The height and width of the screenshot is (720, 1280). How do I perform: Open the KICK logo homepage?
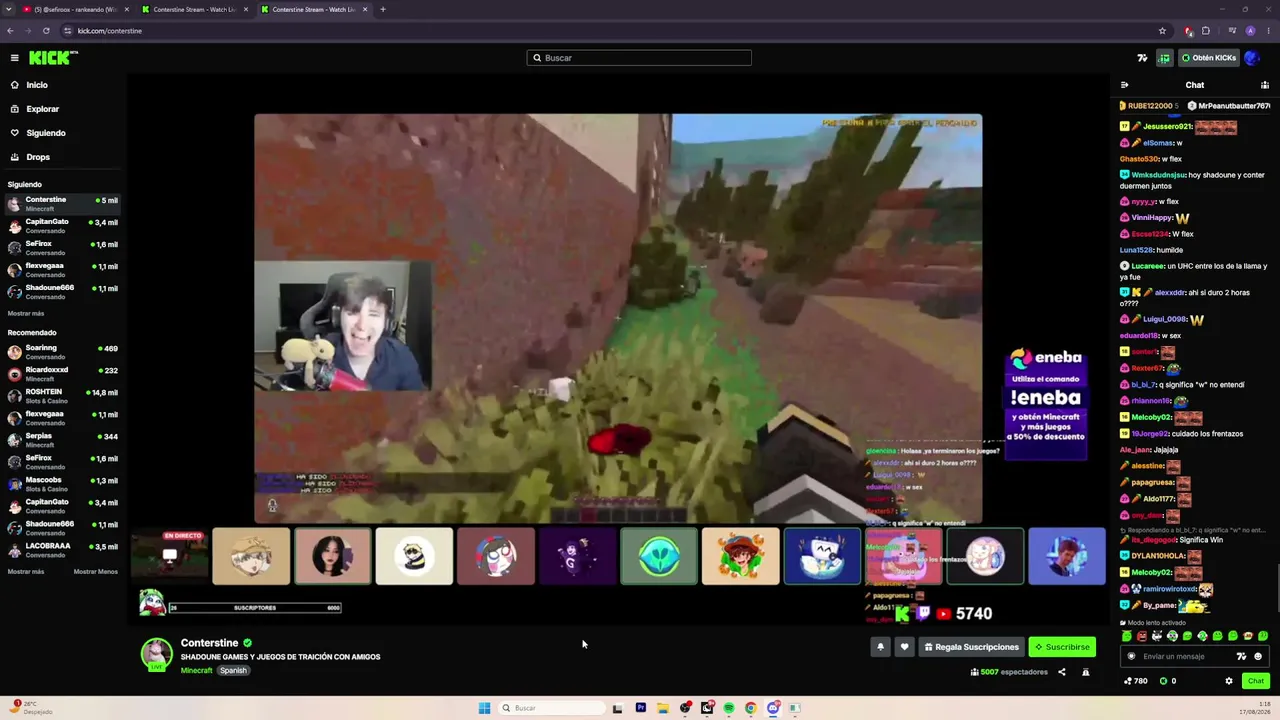[53, 58]
